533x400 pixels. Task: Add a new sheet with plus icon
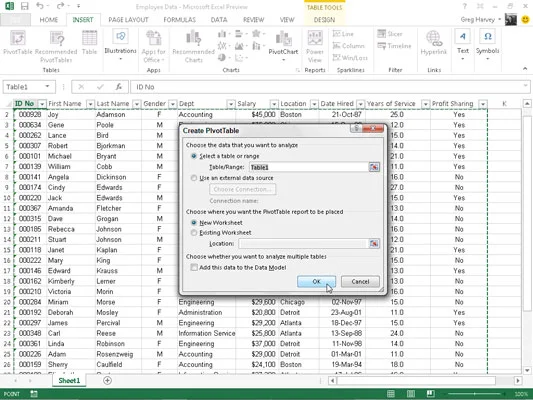pyautogui.click(x=107, y=380)
